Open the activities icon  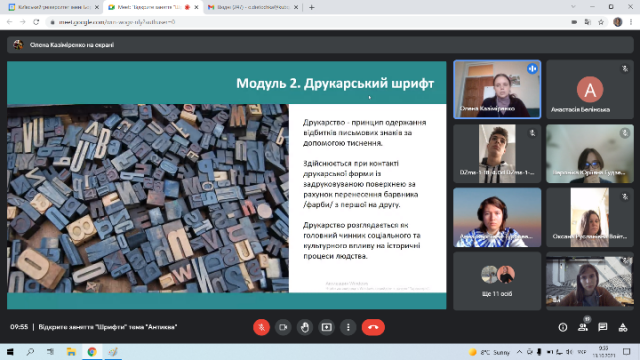pos(623,327)
